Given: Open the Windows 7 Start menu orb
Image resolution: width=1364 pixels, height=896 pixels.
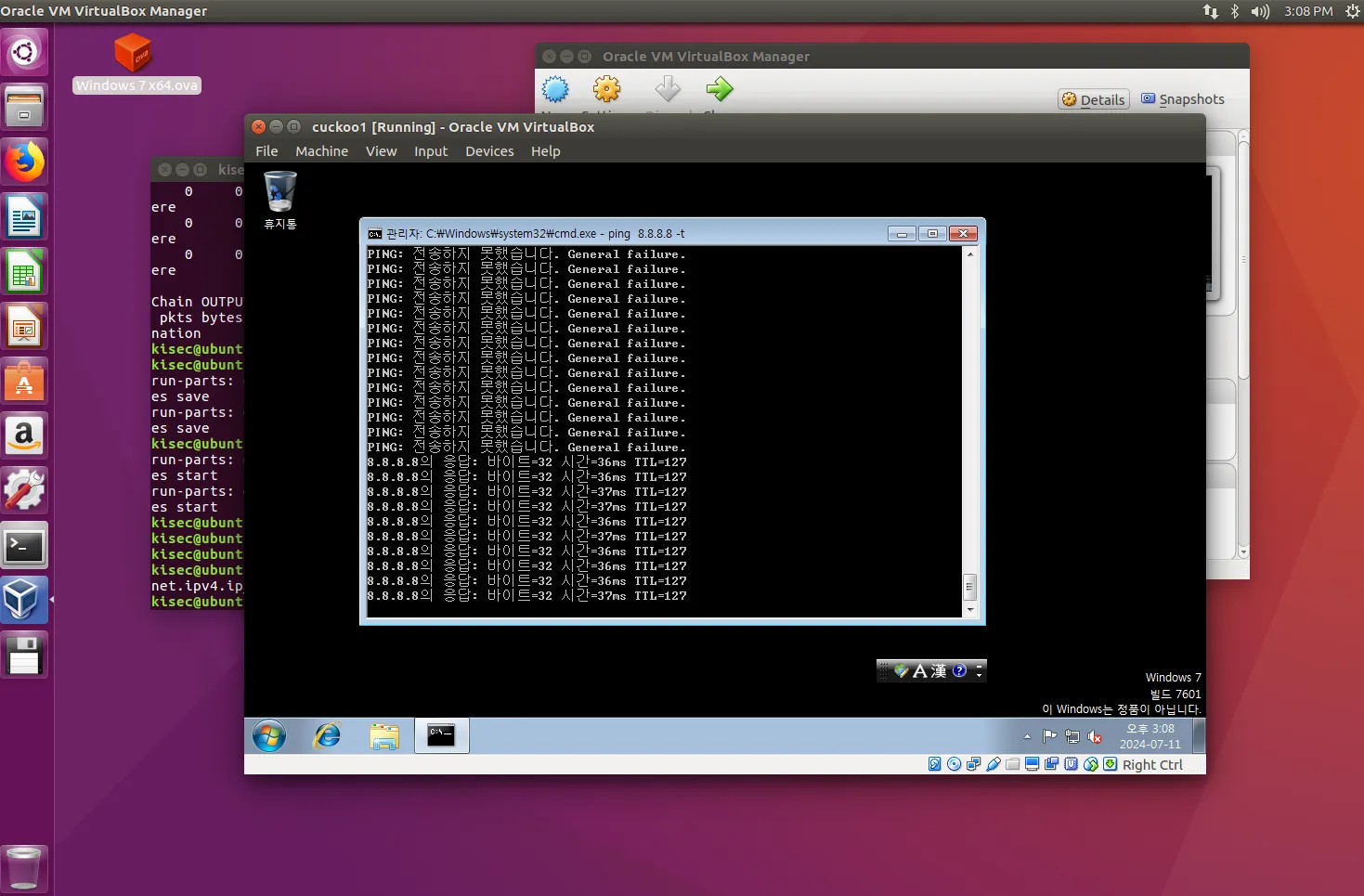Looking at the screenshot, I should point(269,736).
